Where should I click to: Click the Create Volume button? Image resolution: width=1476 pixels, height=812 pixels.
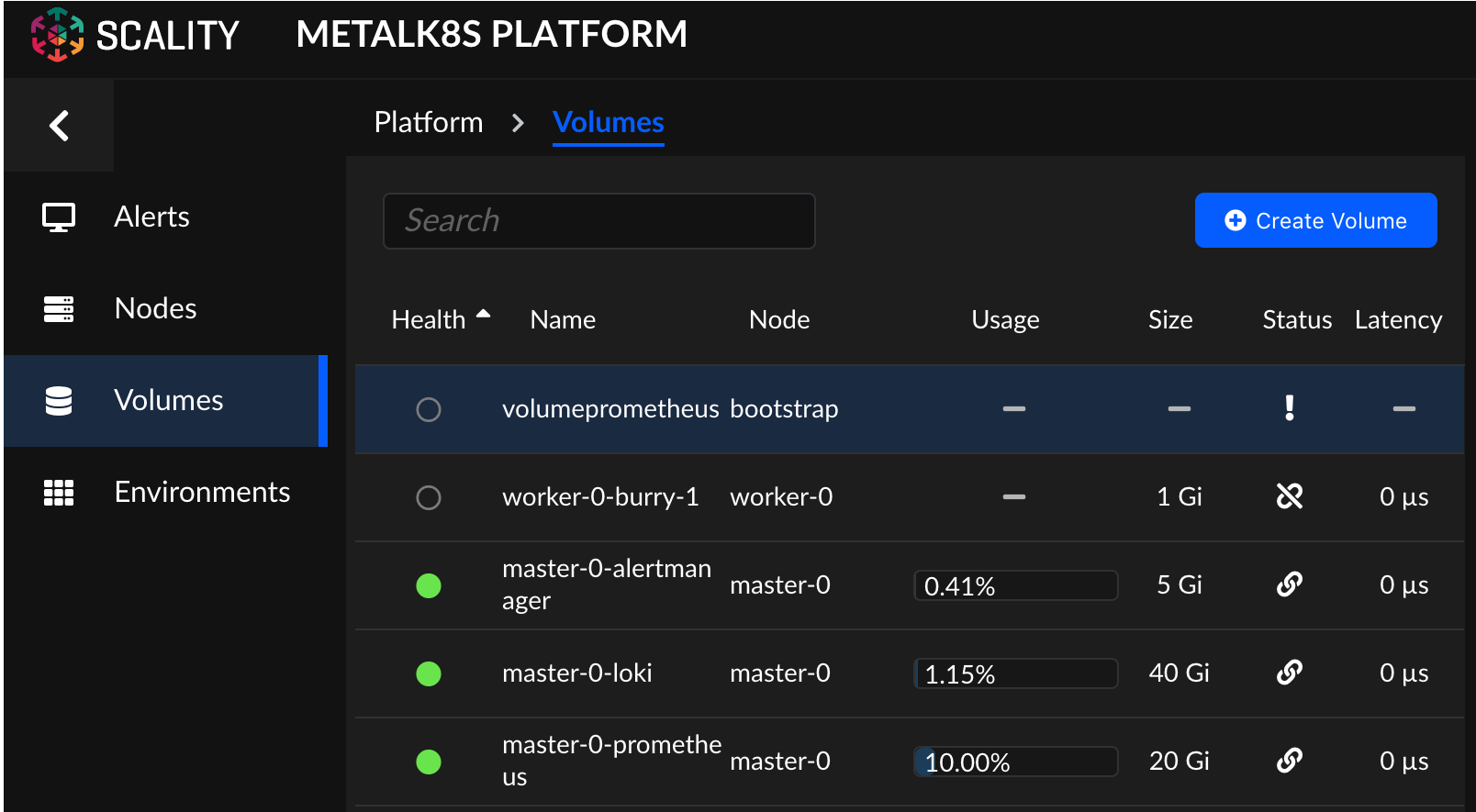[x=1316, y=220]
